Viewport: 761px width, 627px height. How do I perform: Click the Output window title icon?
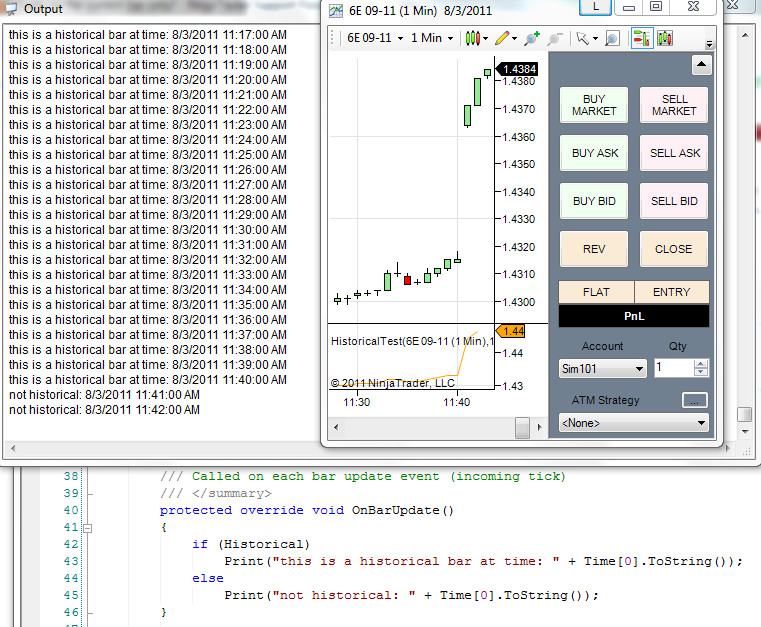pos(11,9)
